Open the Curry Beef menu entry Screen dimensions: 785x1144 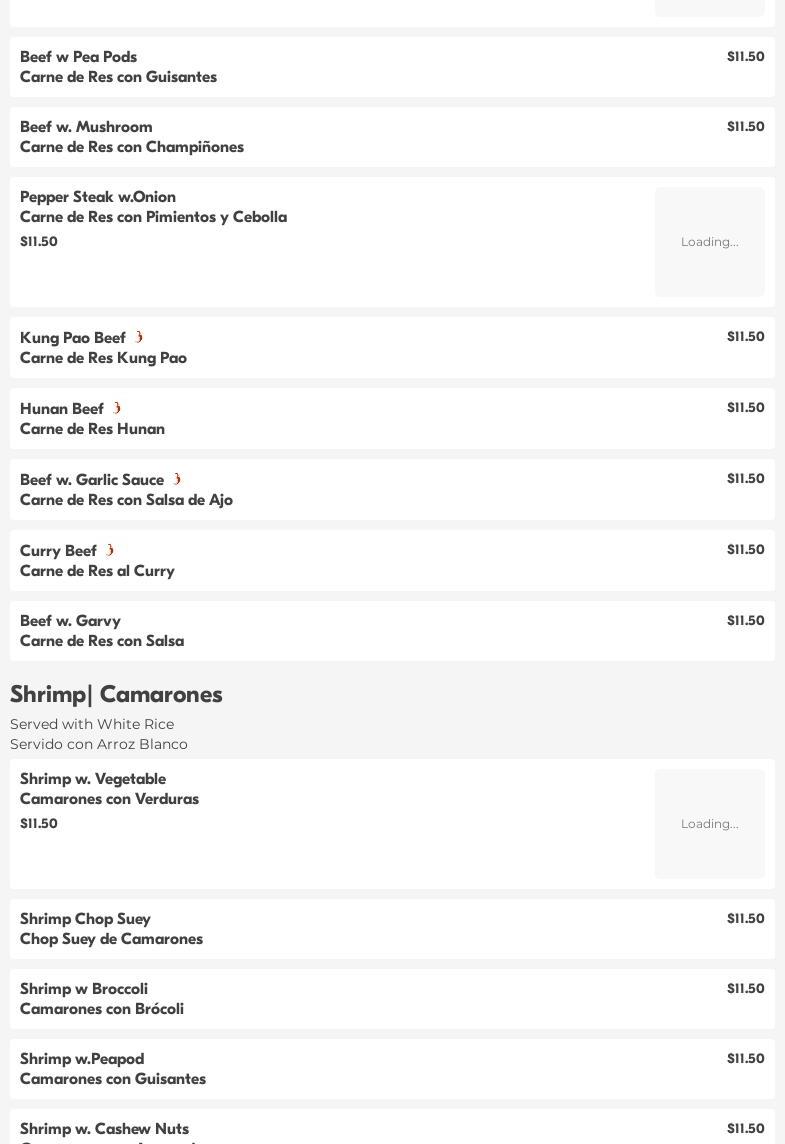pos(392,560)
